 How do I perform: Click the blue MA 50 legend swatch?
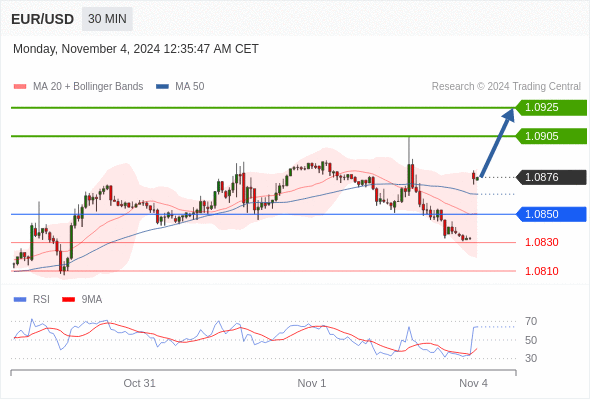click(162, 87)
